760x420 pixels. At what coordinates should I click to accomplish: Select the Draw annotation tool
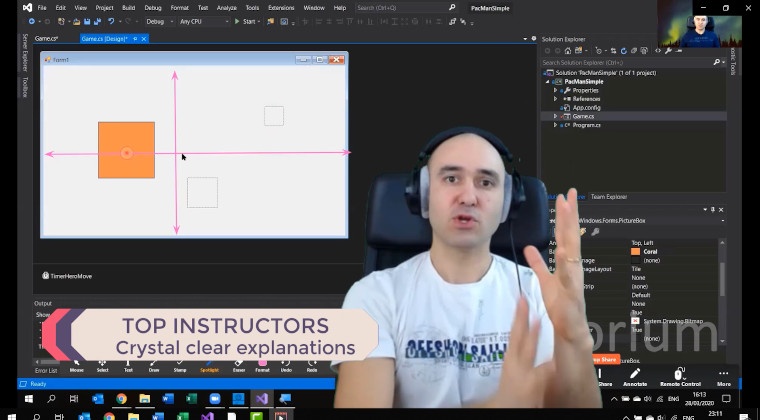coord(154,363)
